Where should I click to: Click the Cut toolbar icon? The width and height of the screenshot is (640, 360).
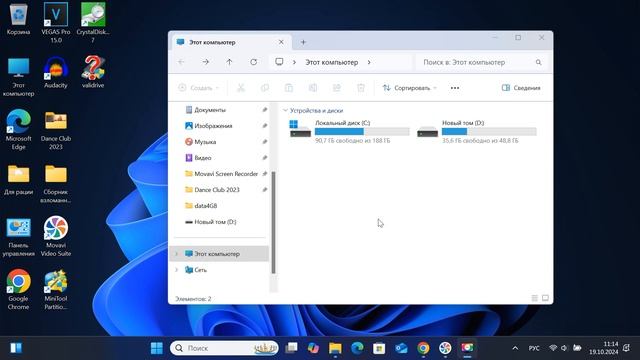pyautogui.click(x=241, y=88)
